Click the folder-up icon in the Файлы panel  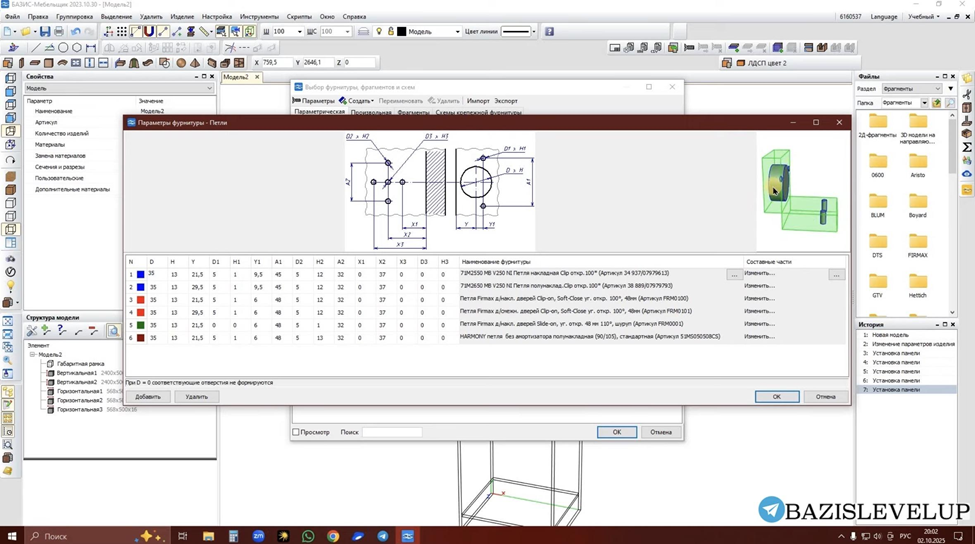click(936, 103)
